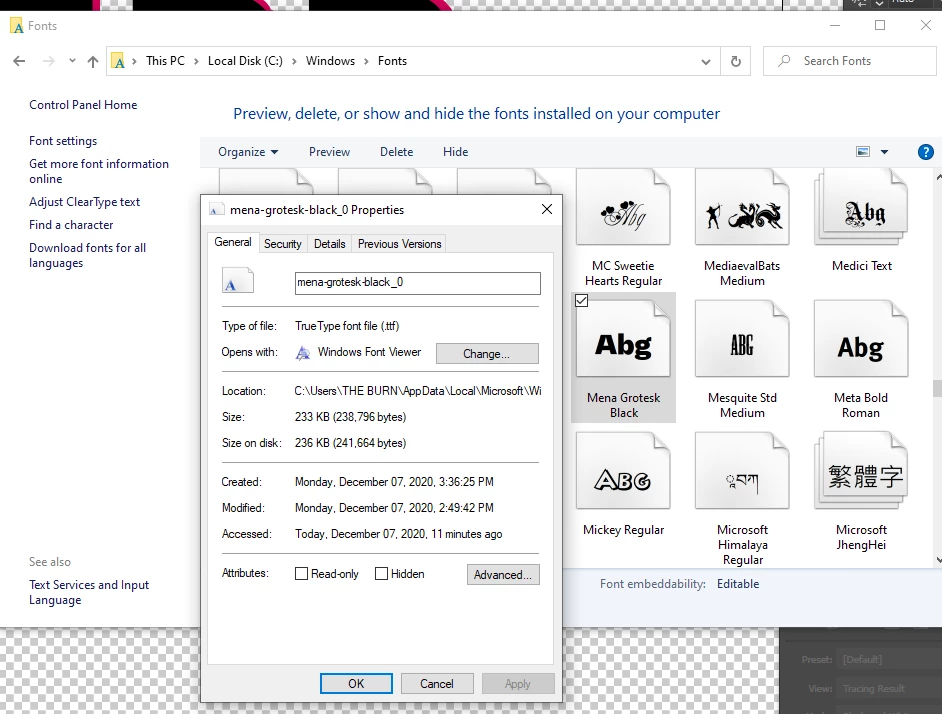Confirm the dialog with OK

pos(356,684)
